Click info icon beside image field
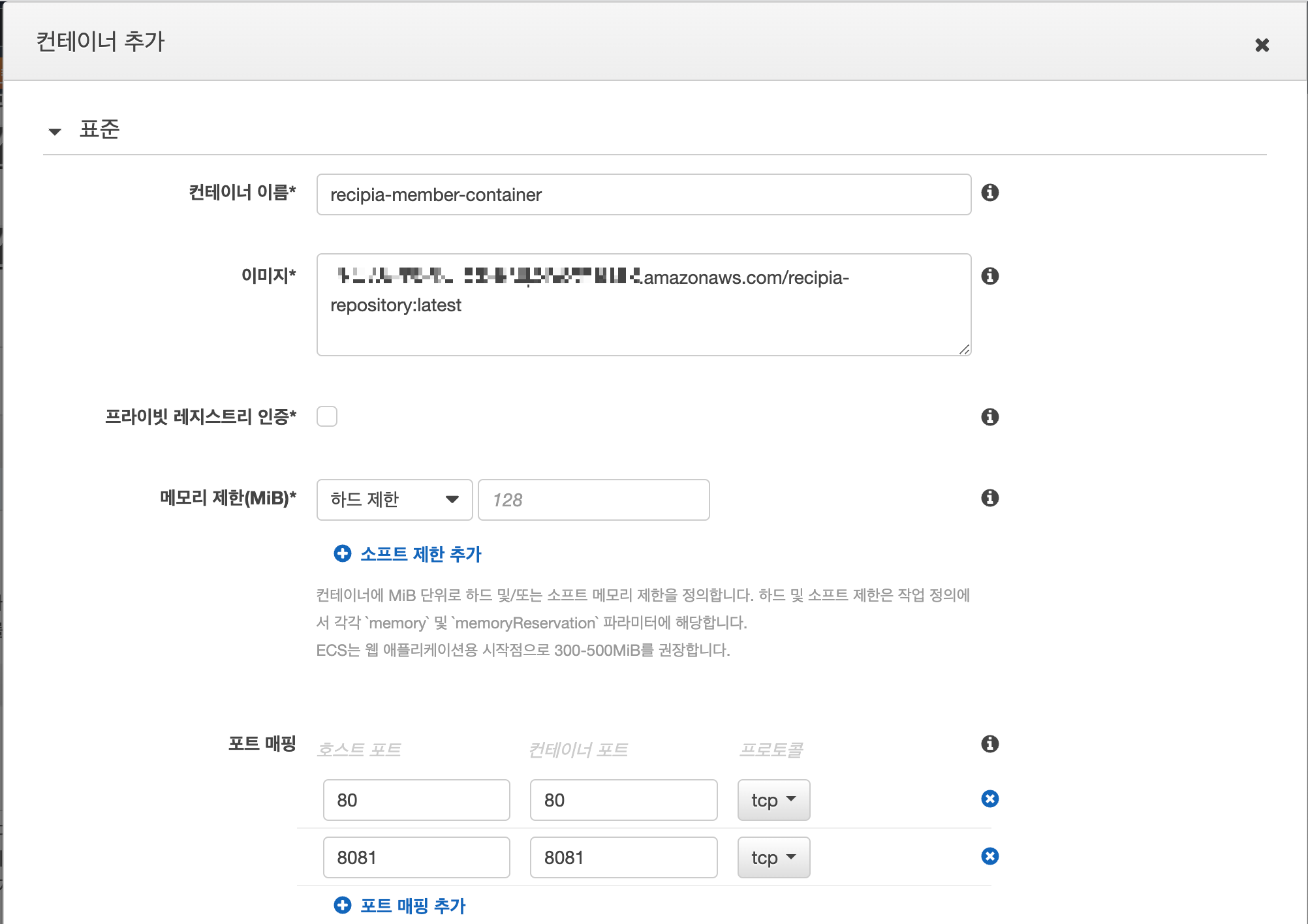Screen dimensions: 1308x924 click(x=989, y=276)
